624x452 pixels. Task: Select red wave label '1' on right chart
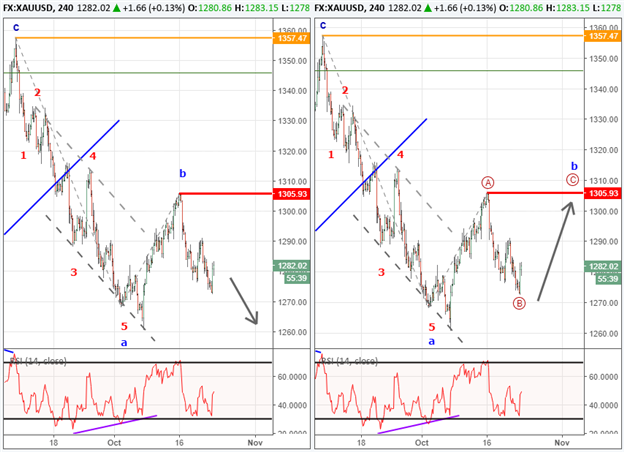point(331,155)
